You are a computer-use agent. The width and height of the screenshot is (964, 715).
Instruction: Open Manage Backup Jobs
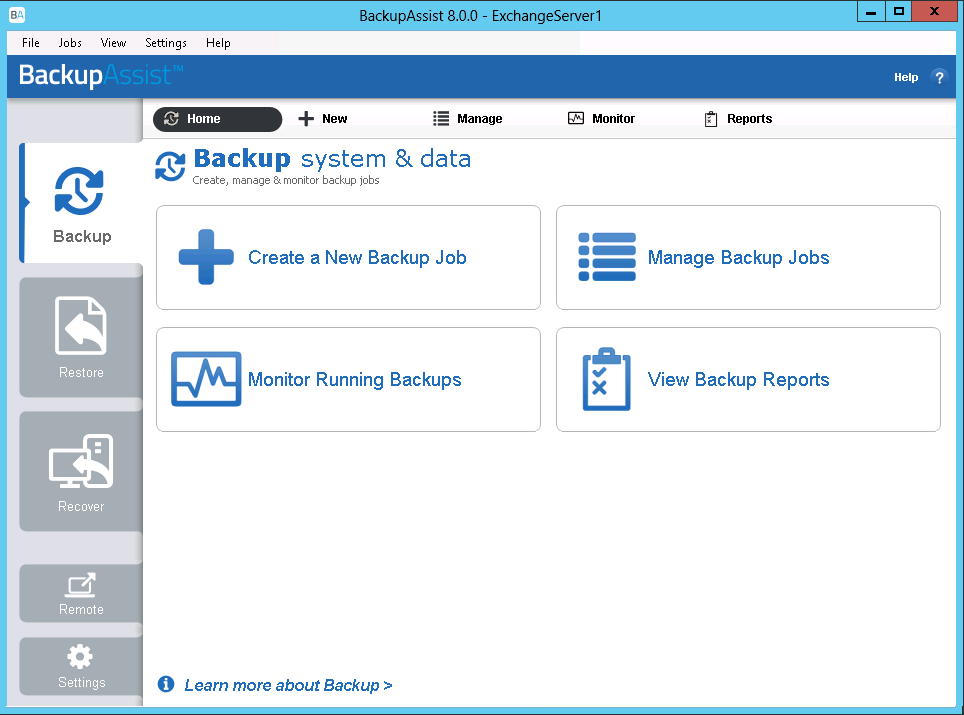pos(748,257)
